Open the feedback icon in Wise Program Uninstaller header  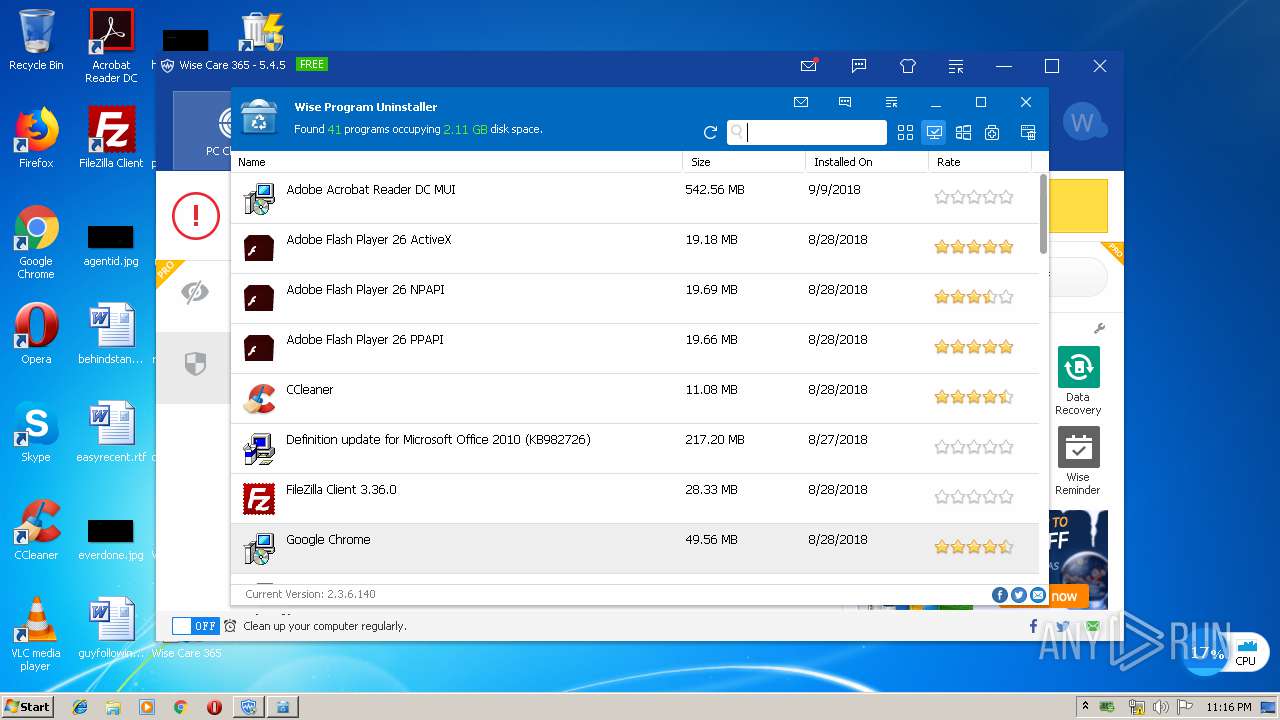845,102
